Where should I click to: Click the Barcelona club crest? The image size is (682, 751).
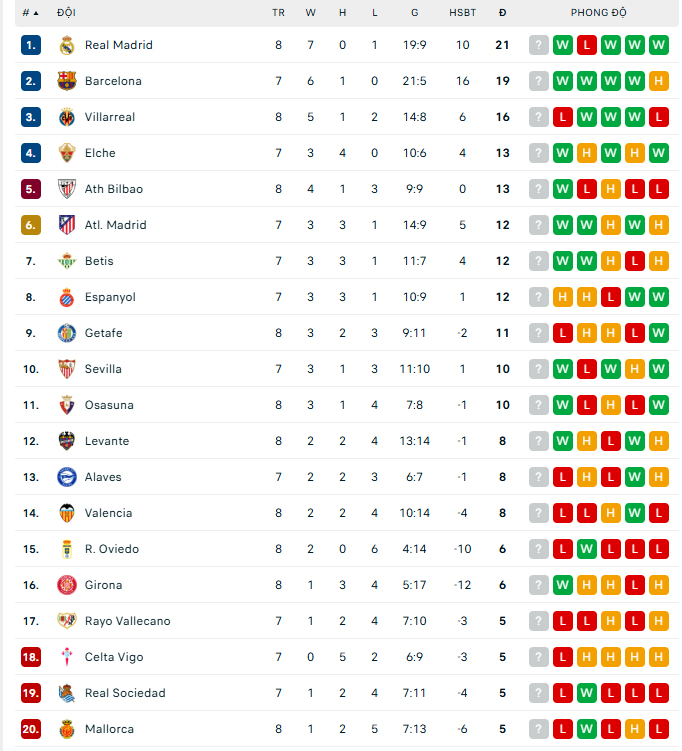point(67,81)
